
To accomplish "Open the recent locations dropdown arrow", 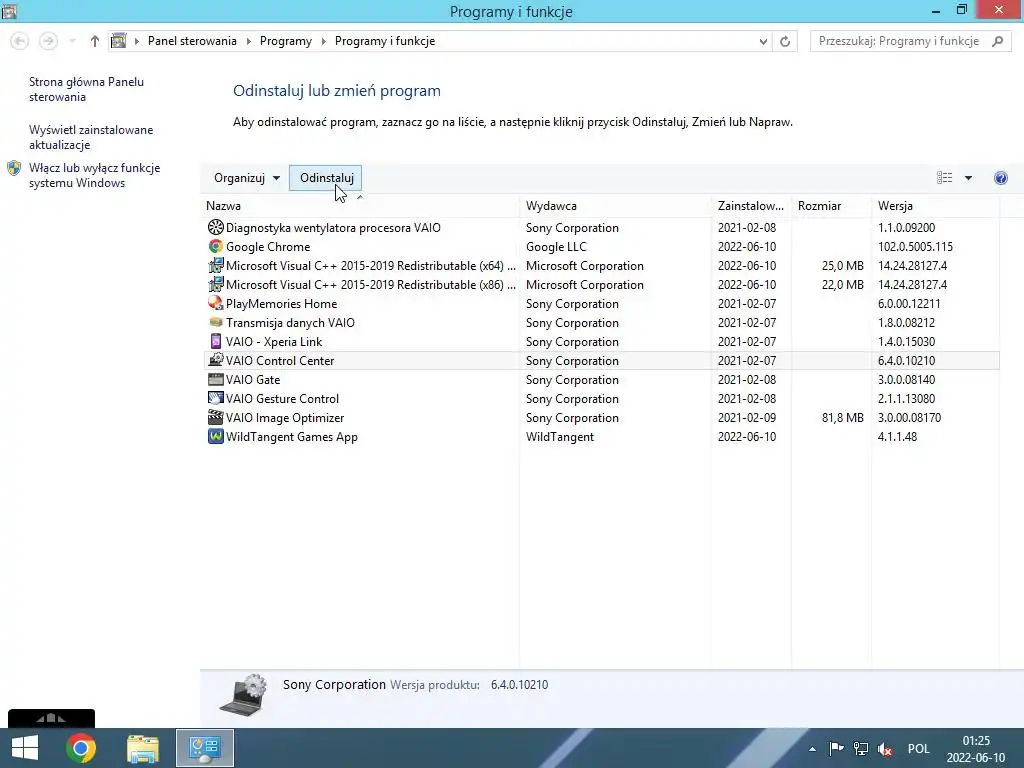I will pyautogui.click(x=72, y=41).
